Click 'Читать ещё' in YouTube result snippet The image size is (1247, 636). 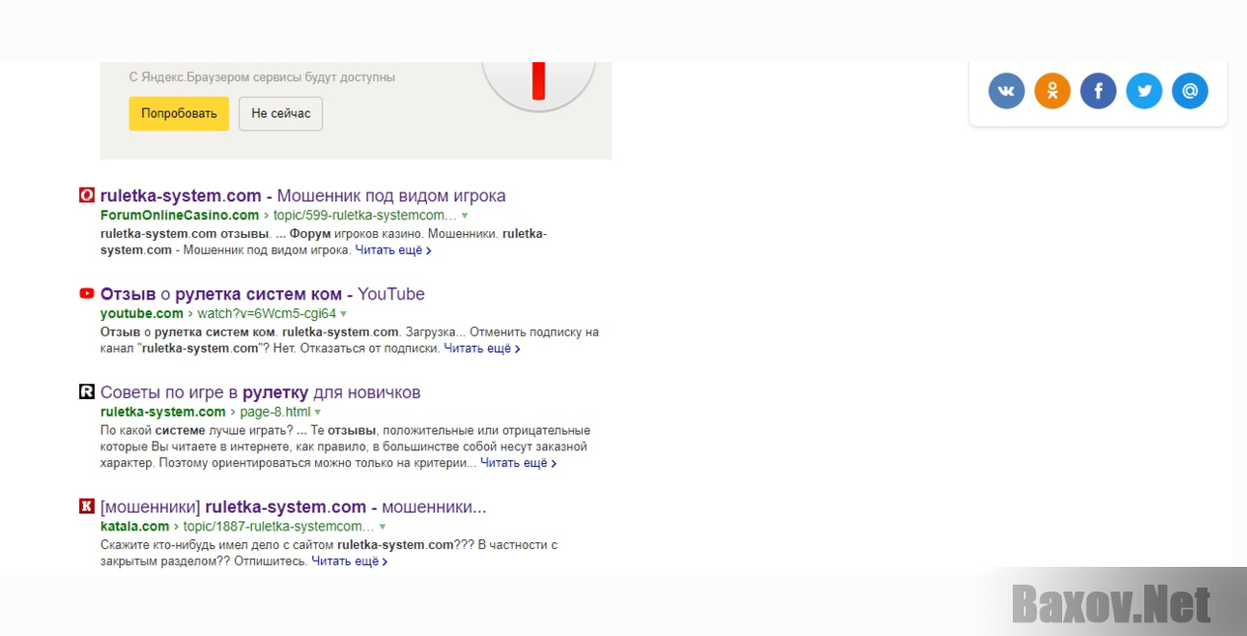pyautogui.click(x=482, y=348)
